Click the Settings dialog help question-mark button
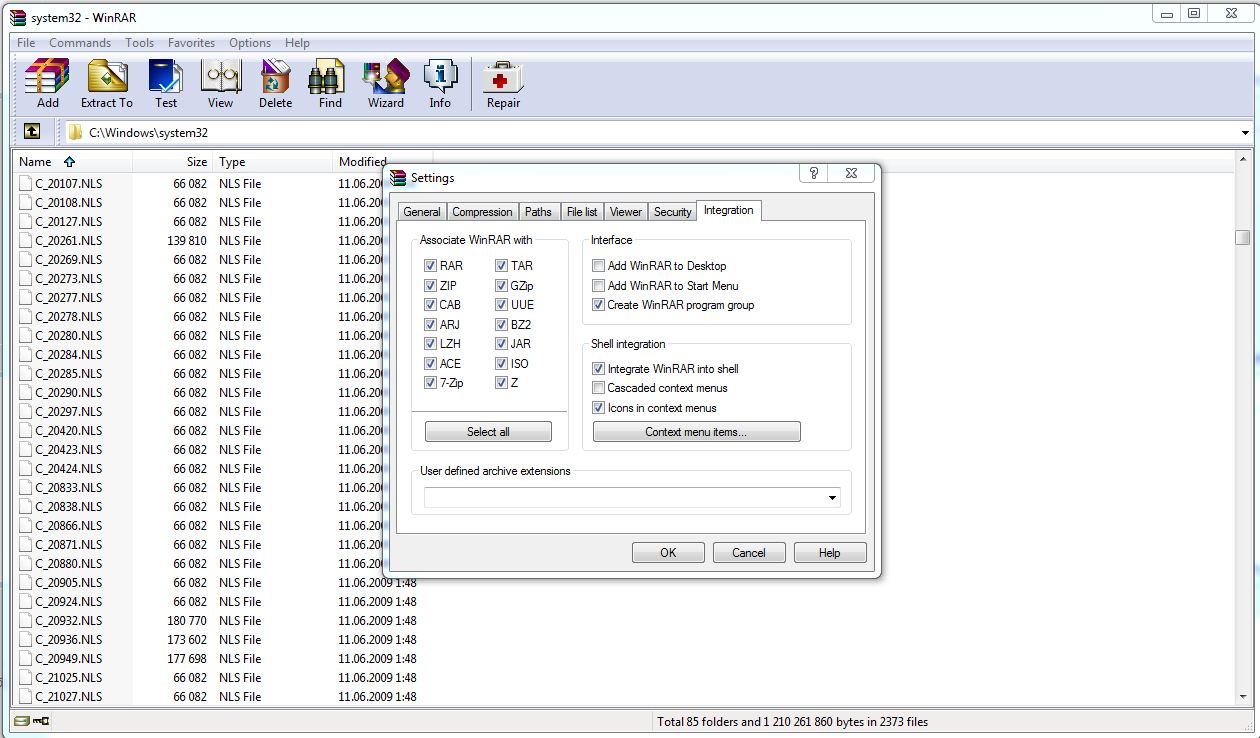 (x=814, y=173)
